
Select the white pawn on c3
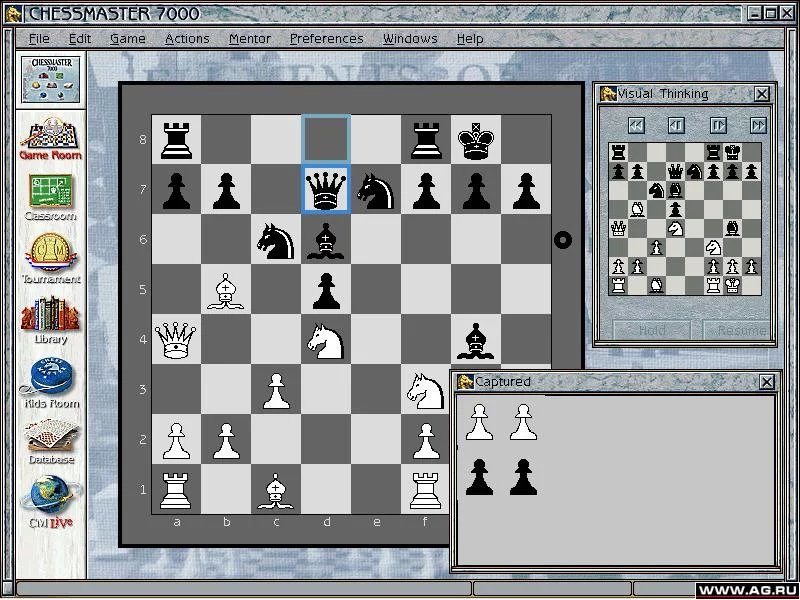pos(276,389)
